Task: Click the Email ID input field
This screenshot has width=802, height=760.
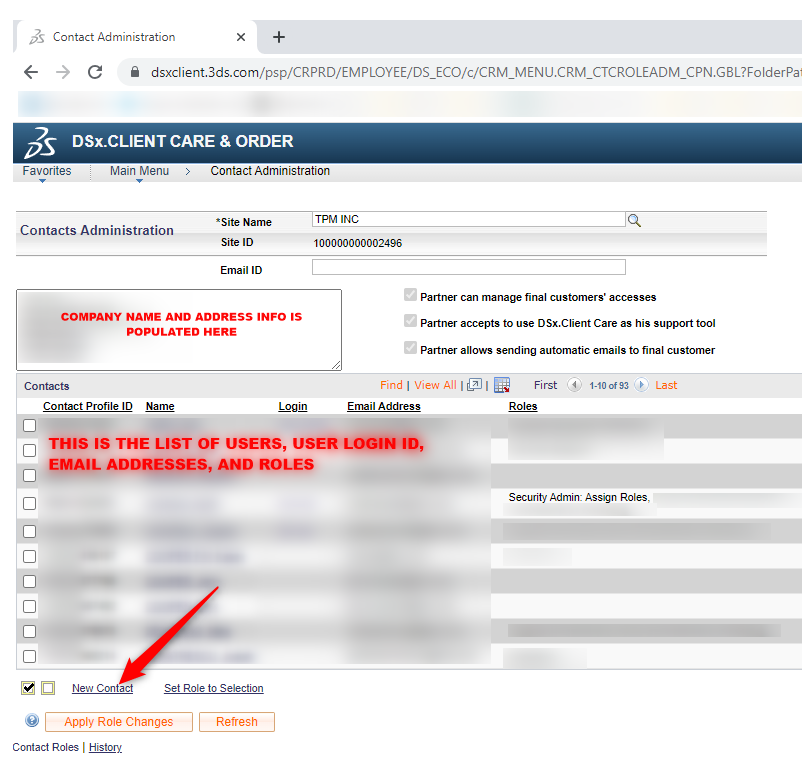Action: tap(468, 268)
